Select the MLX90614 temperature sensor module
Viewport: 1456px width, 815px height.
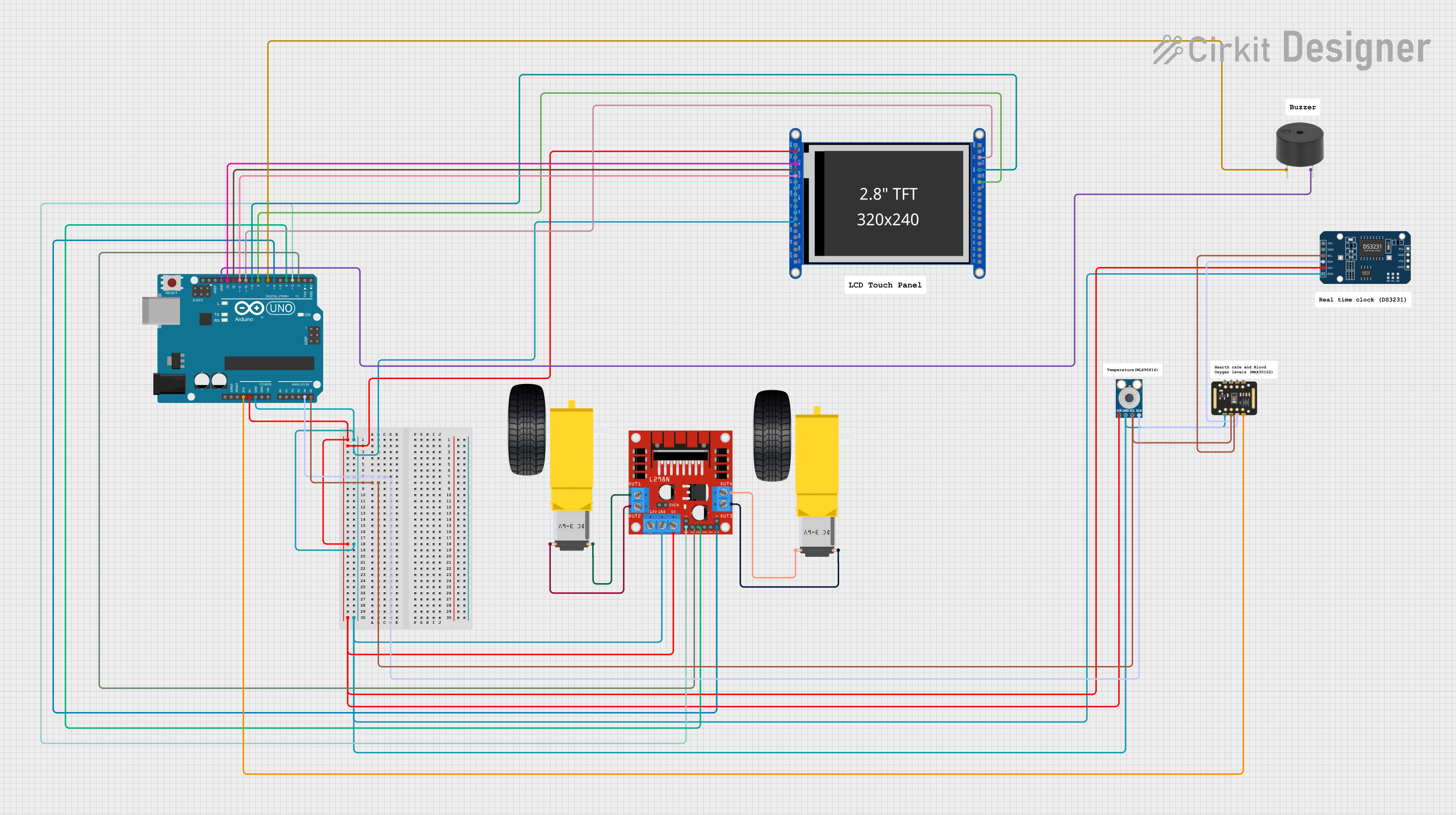[x=1129, y=398]
